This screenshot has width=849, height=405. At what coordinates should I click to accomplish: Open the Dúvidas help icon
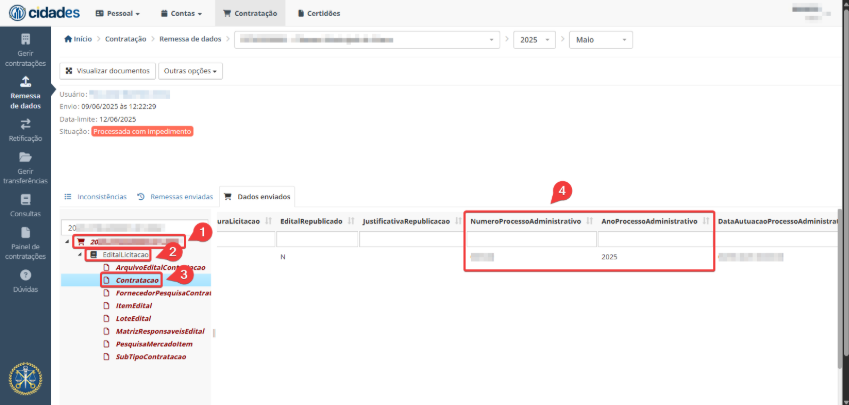click(x=25, y=280)
